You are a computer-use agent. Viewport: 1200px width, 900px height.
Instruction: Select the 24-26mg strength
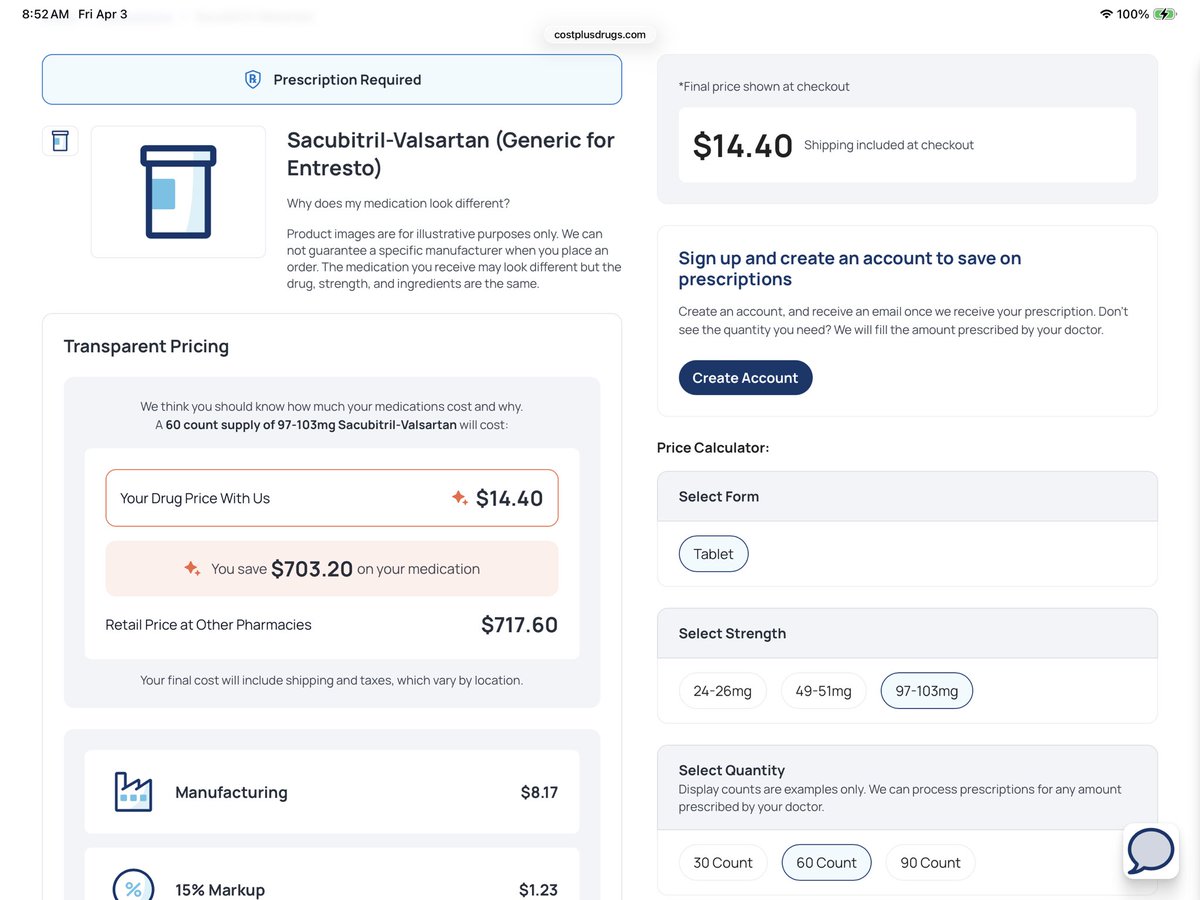point(722,691)
